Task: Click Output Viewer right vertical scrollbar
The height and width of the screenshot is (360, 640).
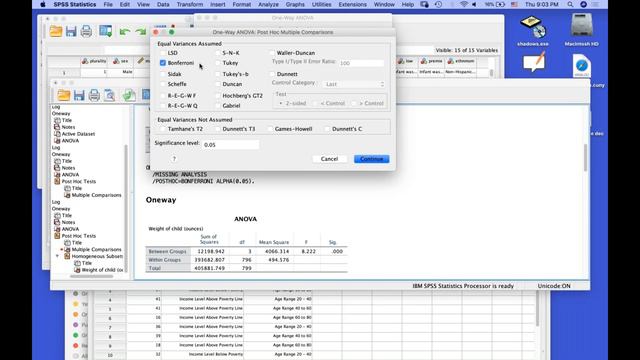Action: [586, 157]
